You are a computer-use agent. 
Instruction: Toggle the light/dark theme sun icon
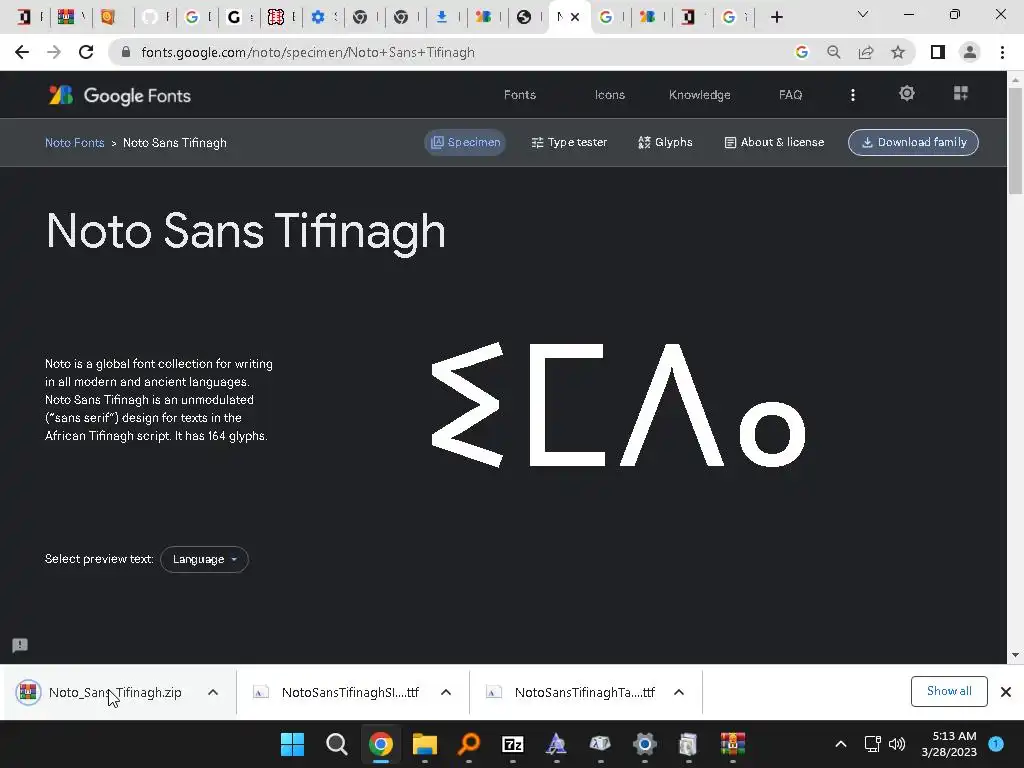(906, 93)
